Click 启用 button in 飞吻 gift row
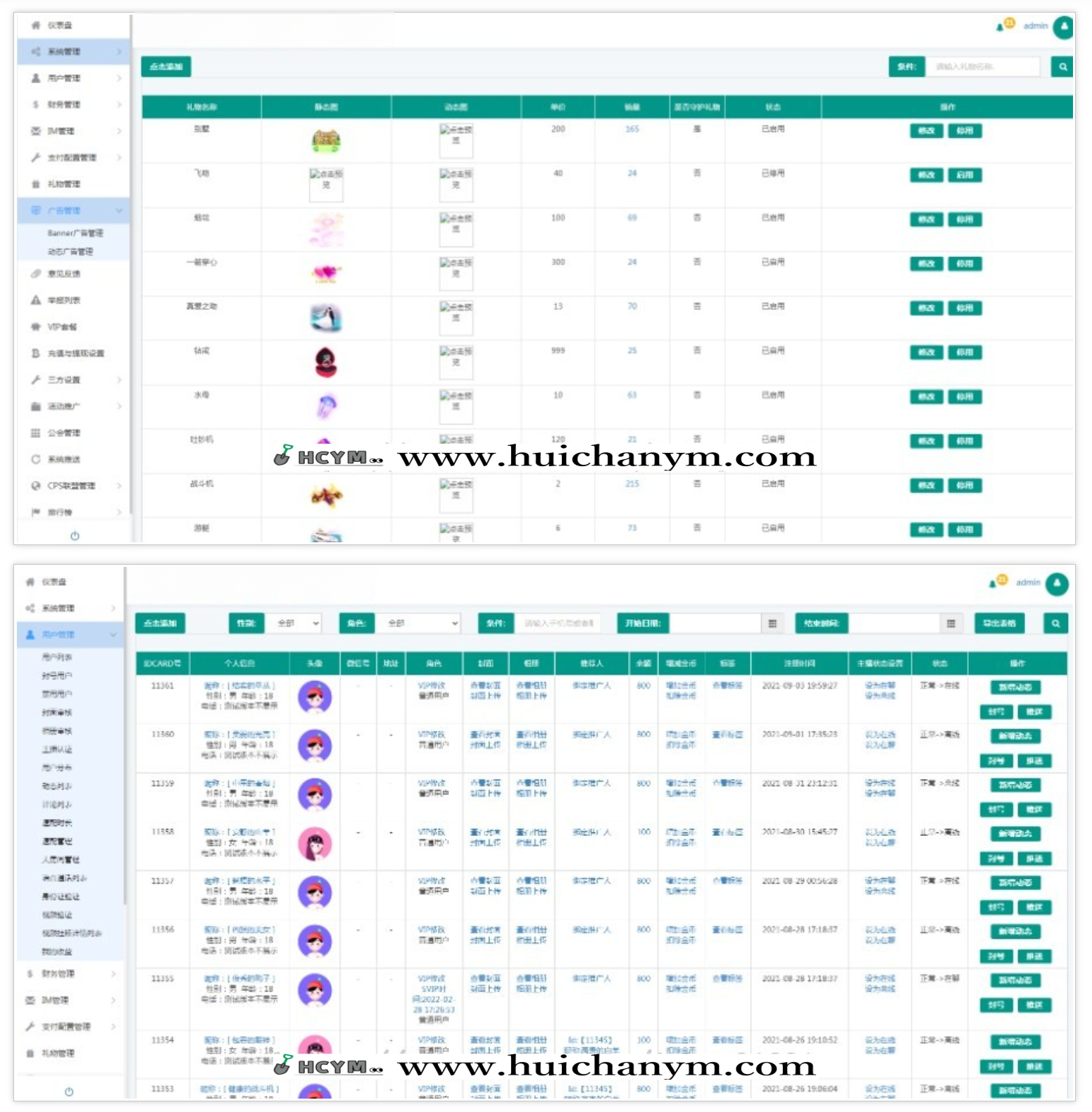This screenshot has height=1112, width=1092. click(965, 175)
